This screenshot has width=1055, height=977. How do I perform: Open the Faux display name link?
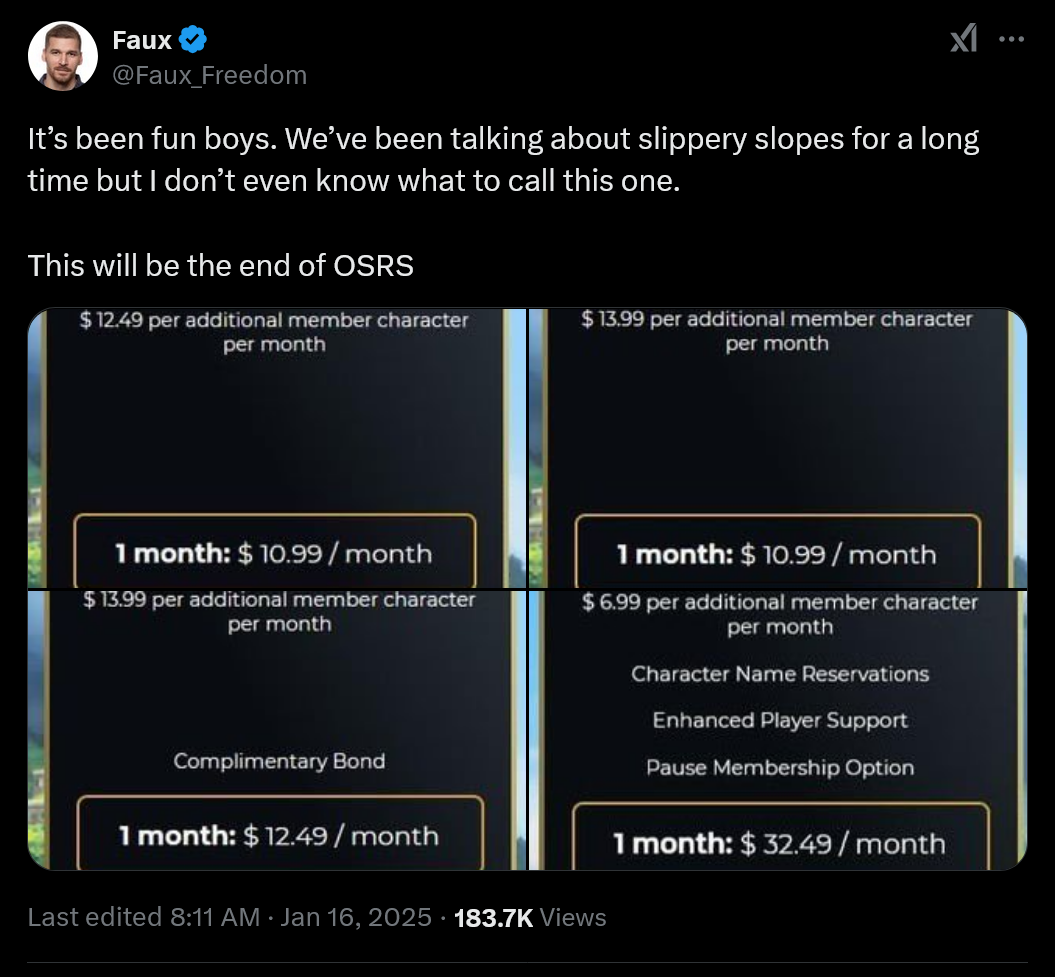click(142, 39)
